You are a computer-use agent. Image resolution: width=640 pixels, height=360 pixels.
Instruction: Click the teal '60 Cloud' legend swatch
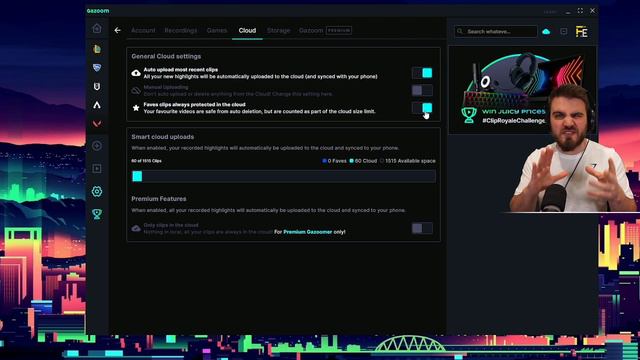pyautogui.click(x=351, y=161)
